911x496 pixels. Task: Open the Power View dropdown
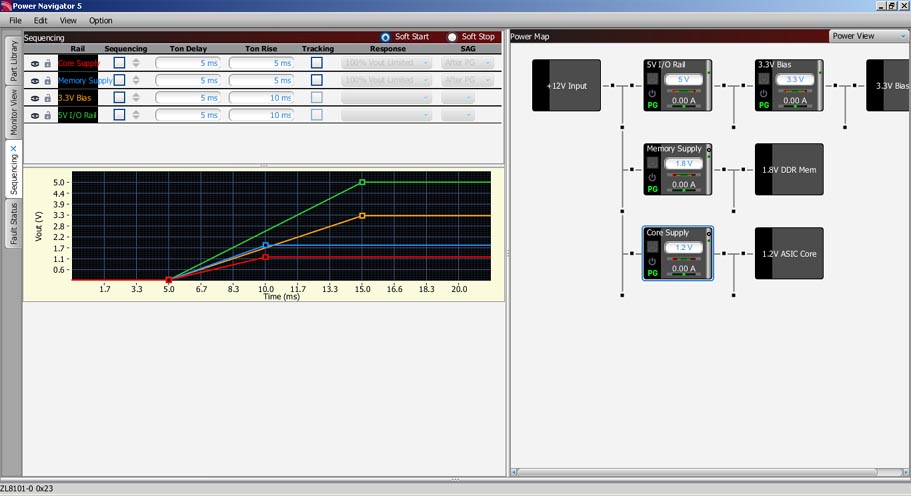(869, 36)
